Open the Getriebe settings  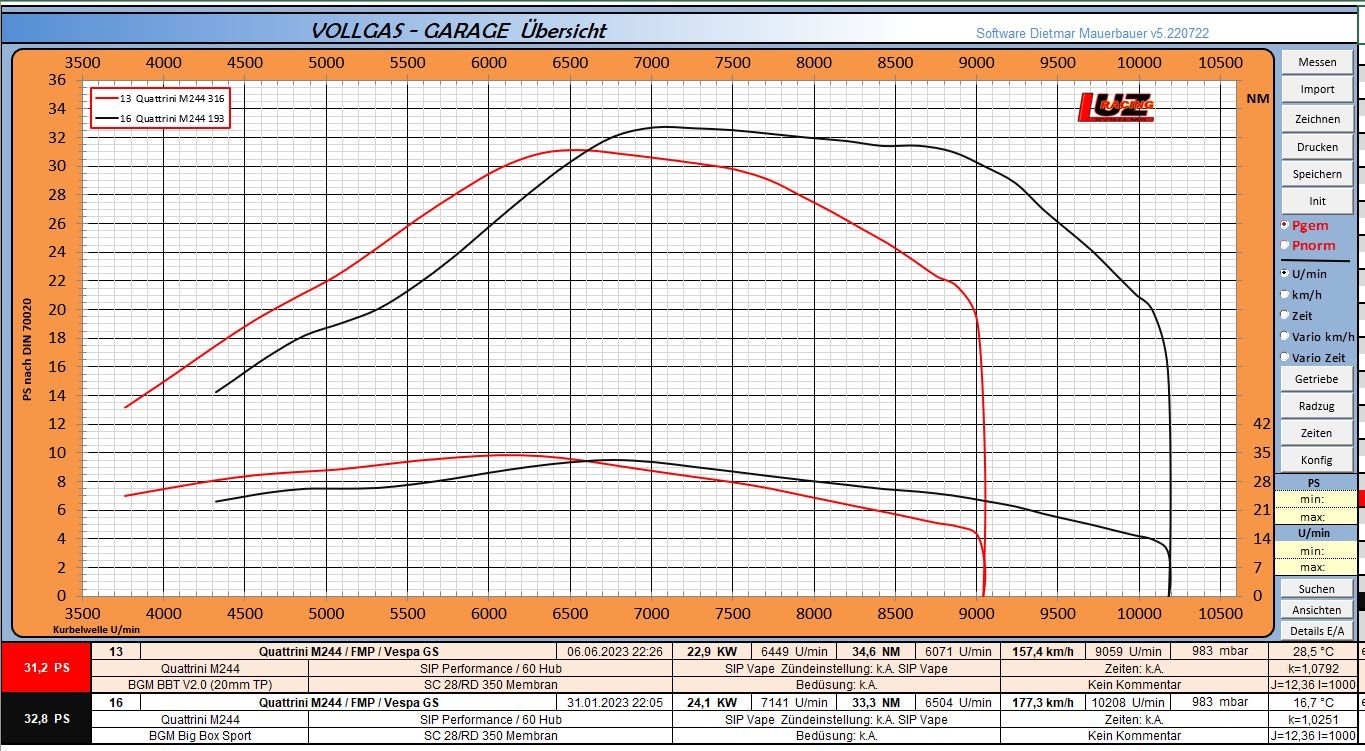1317,380
